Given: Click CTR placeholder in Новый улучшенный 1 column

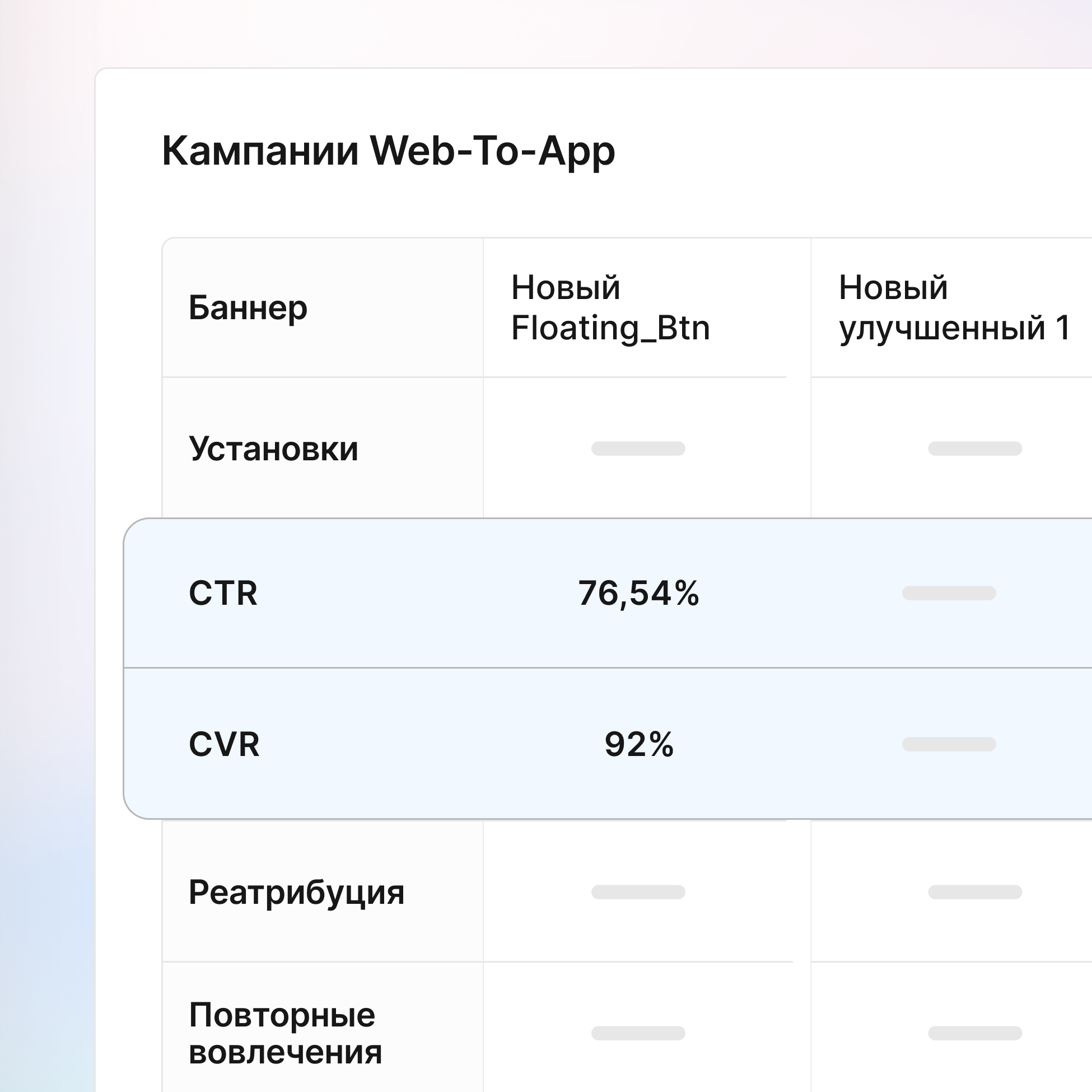Looking at the screenshot, I should click(949, 594).
